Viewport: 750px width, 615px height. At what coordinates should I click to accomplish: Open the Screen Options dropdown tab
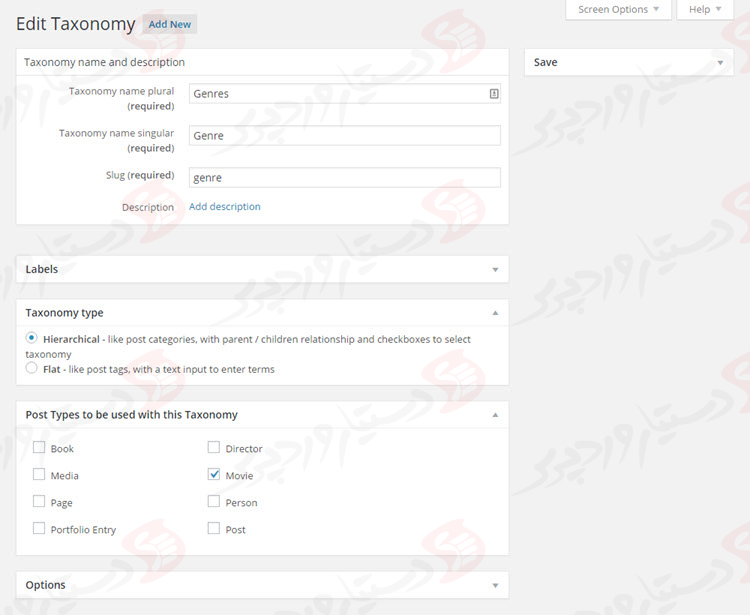[618, 10]
